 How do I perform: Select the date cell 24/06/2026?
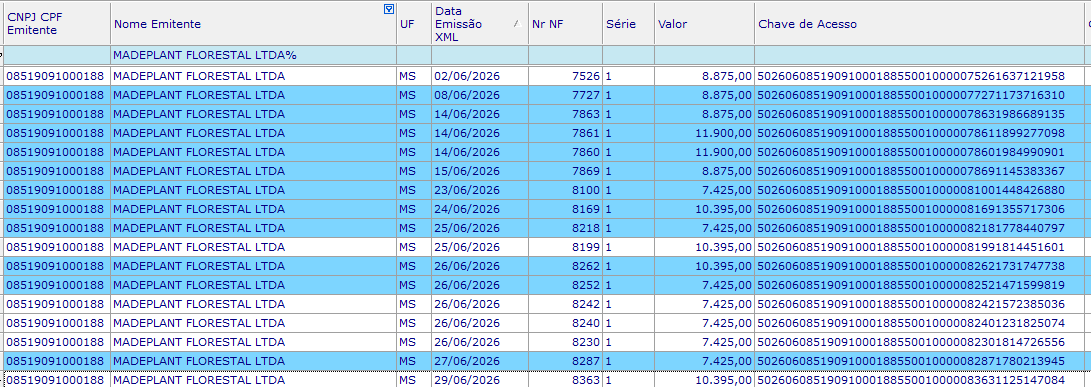tap(479, 209)
